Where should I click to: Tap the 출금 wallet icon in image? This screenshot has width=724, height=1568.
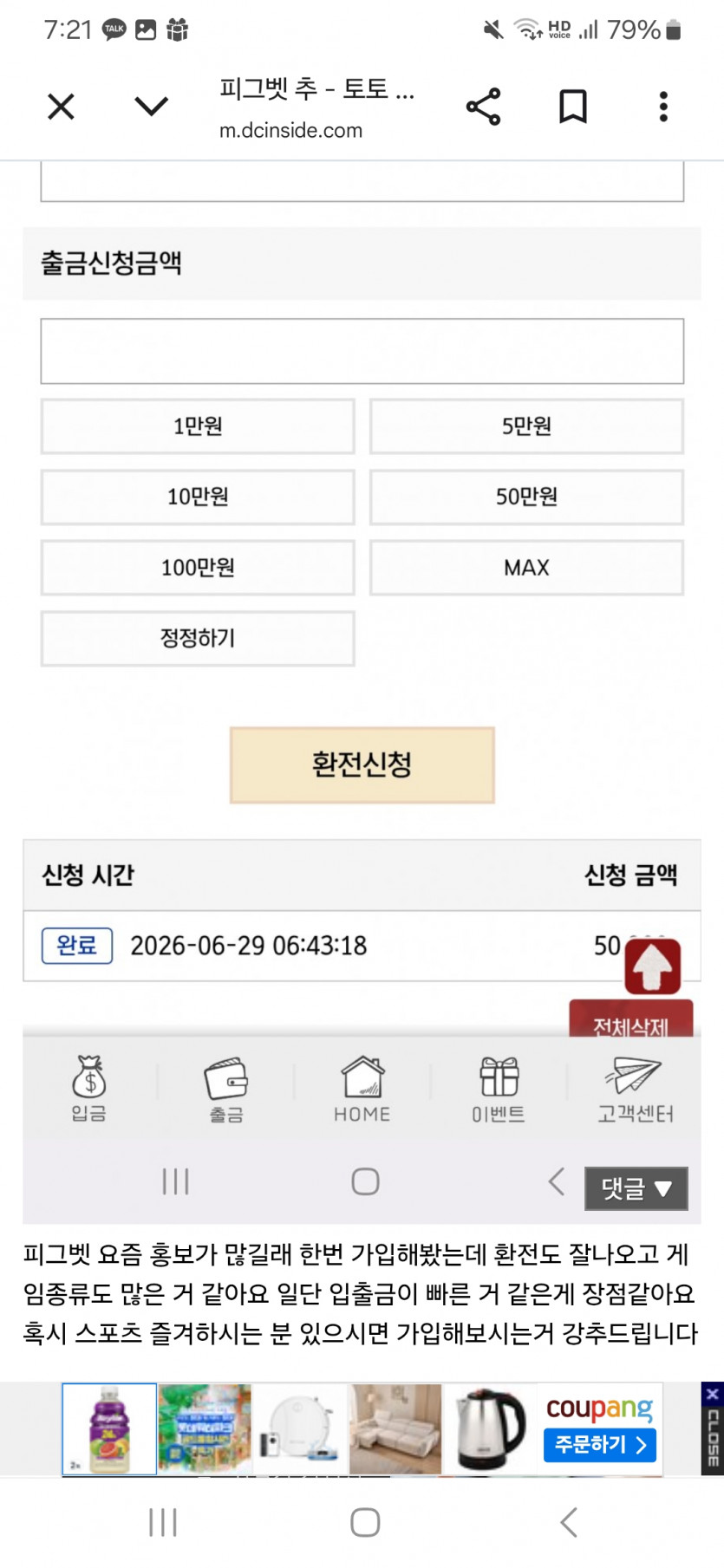[x=226, y=1090]
